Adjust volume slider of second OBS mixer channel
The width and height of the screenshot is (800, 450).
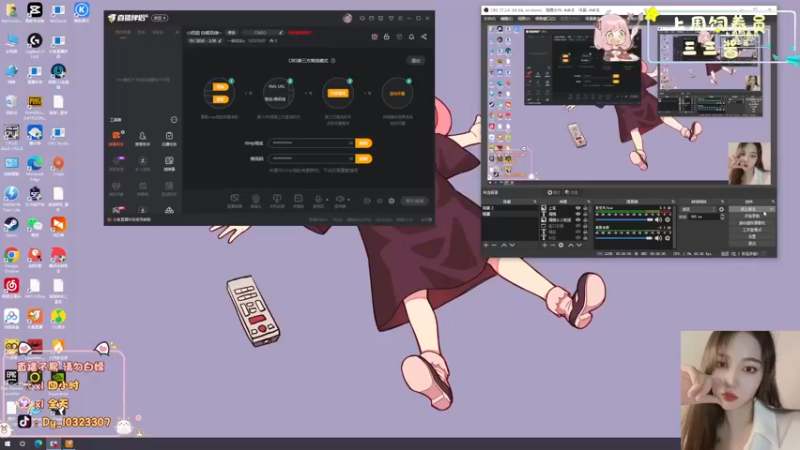point(626,238)
